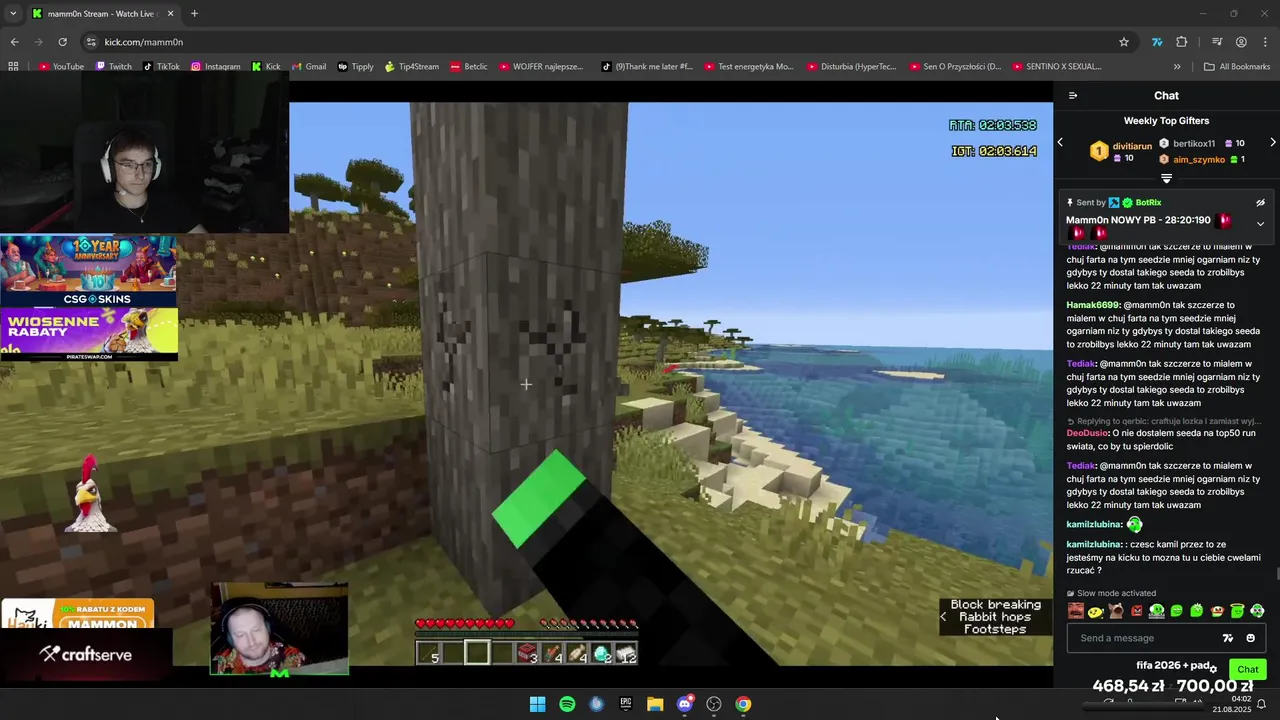This screenshot has width=1280, height=720.
Task: Open Spotify from the taskbar
Action: (x=567, y=704)
